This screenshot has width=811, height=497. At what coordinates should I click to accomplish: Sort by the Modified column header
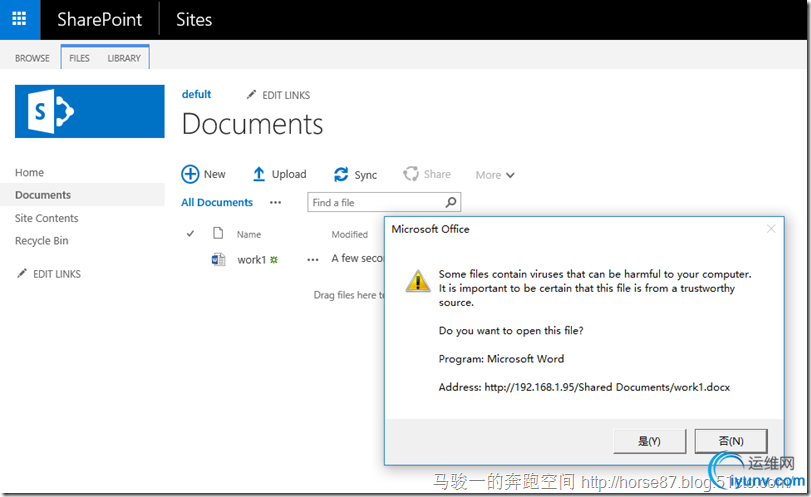pos(350,234)
